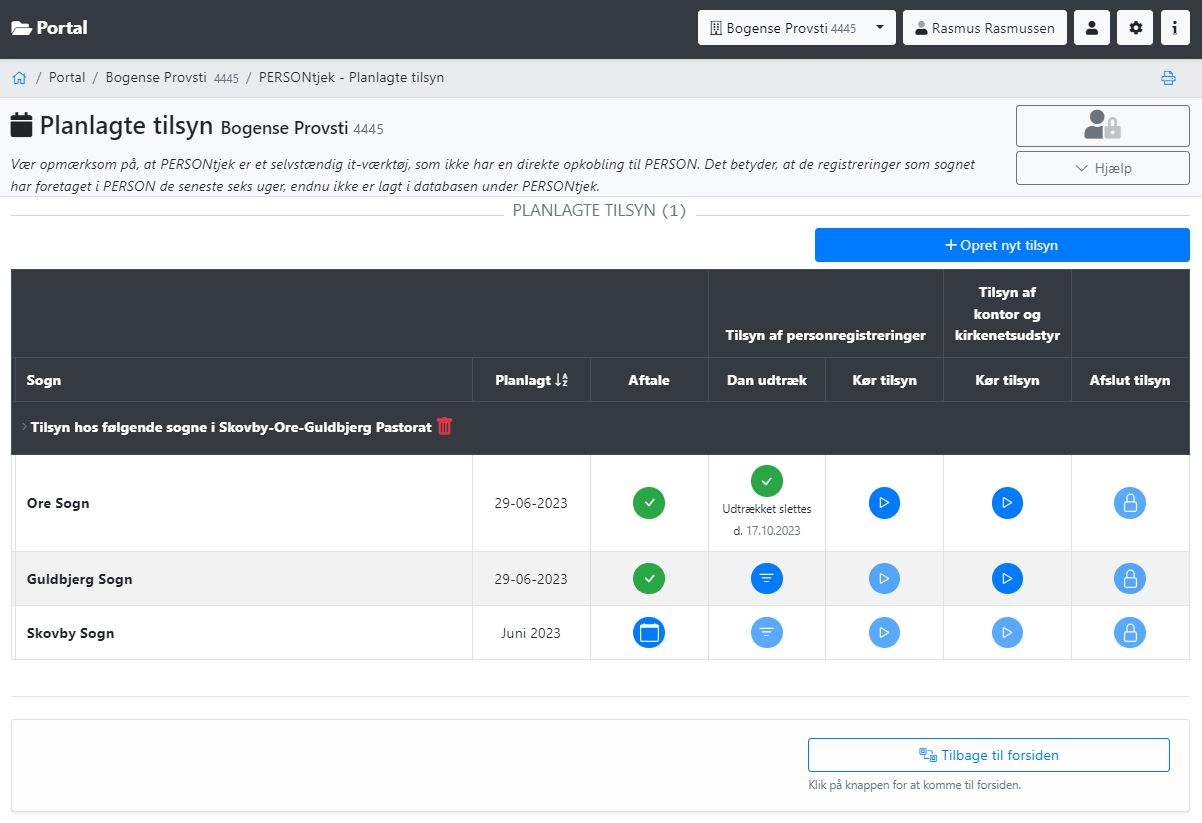Select the Guldbjerg Sogn row name
This screenshot has width=1202, height=823.
(x=80, y=579)
